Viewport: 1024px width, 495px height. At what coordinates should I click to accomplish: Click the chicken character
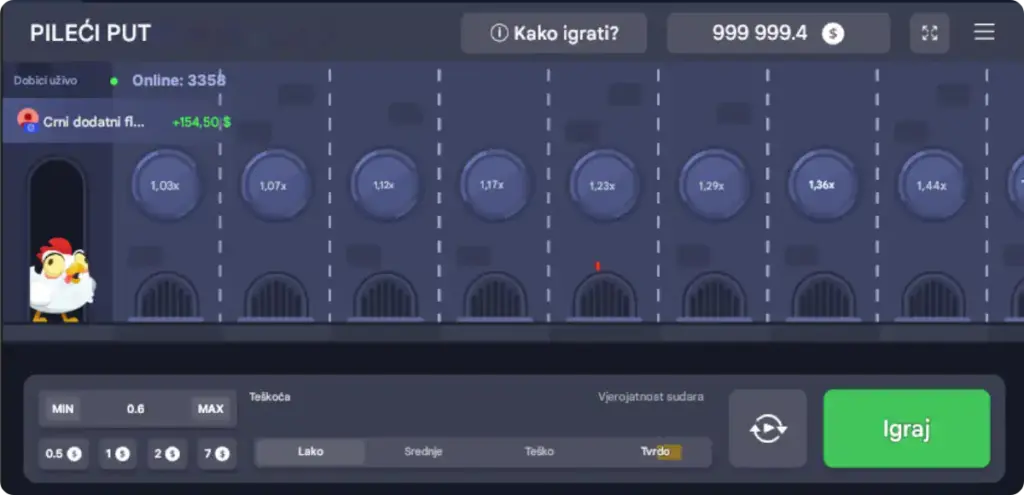61,280
